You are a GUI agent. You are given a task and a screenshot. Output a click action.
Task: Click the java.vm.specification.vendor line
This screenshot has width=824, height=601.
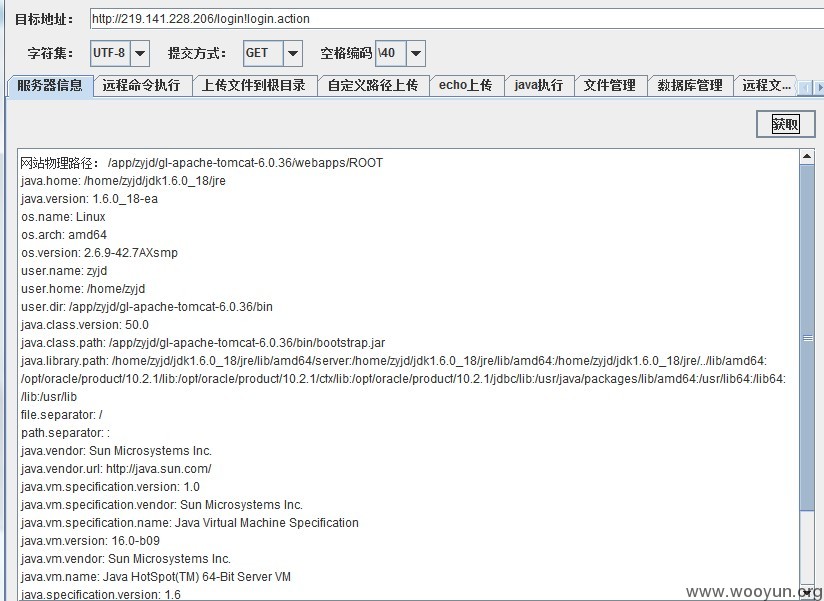pyautogui.click(x=162, y=504)
